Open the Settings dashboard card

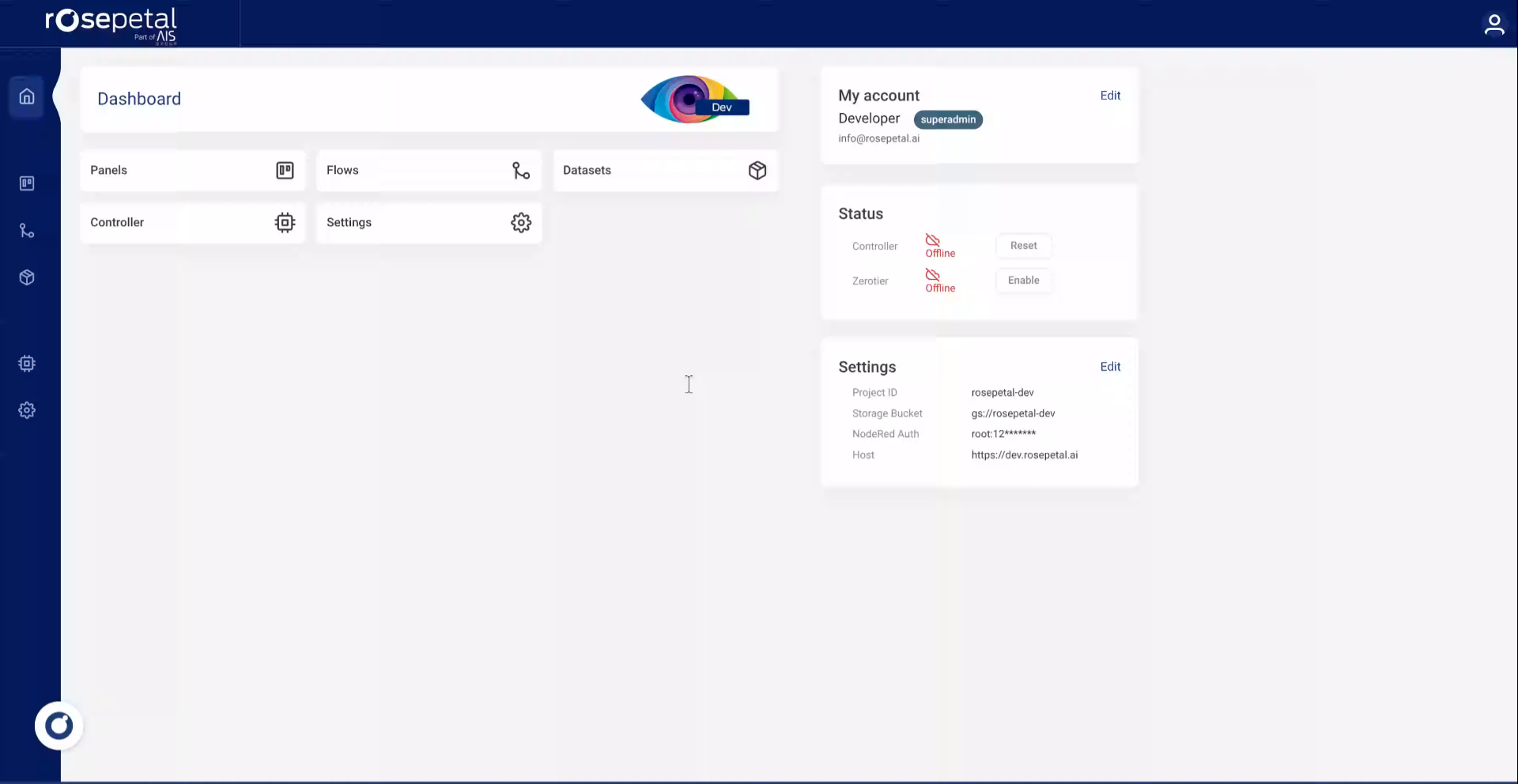pyautogui.click(x=429, y=223)
